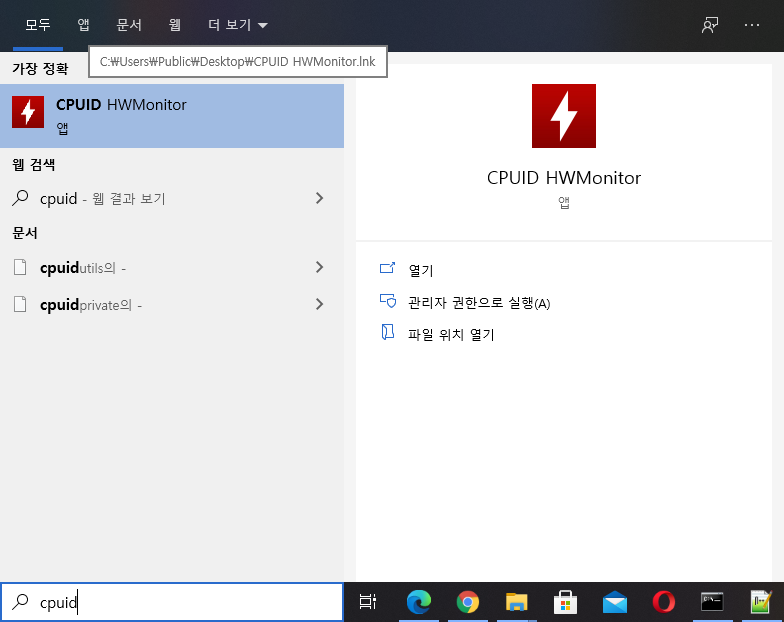Click the document icon next to cpuidprivate

tap(20, 304)
